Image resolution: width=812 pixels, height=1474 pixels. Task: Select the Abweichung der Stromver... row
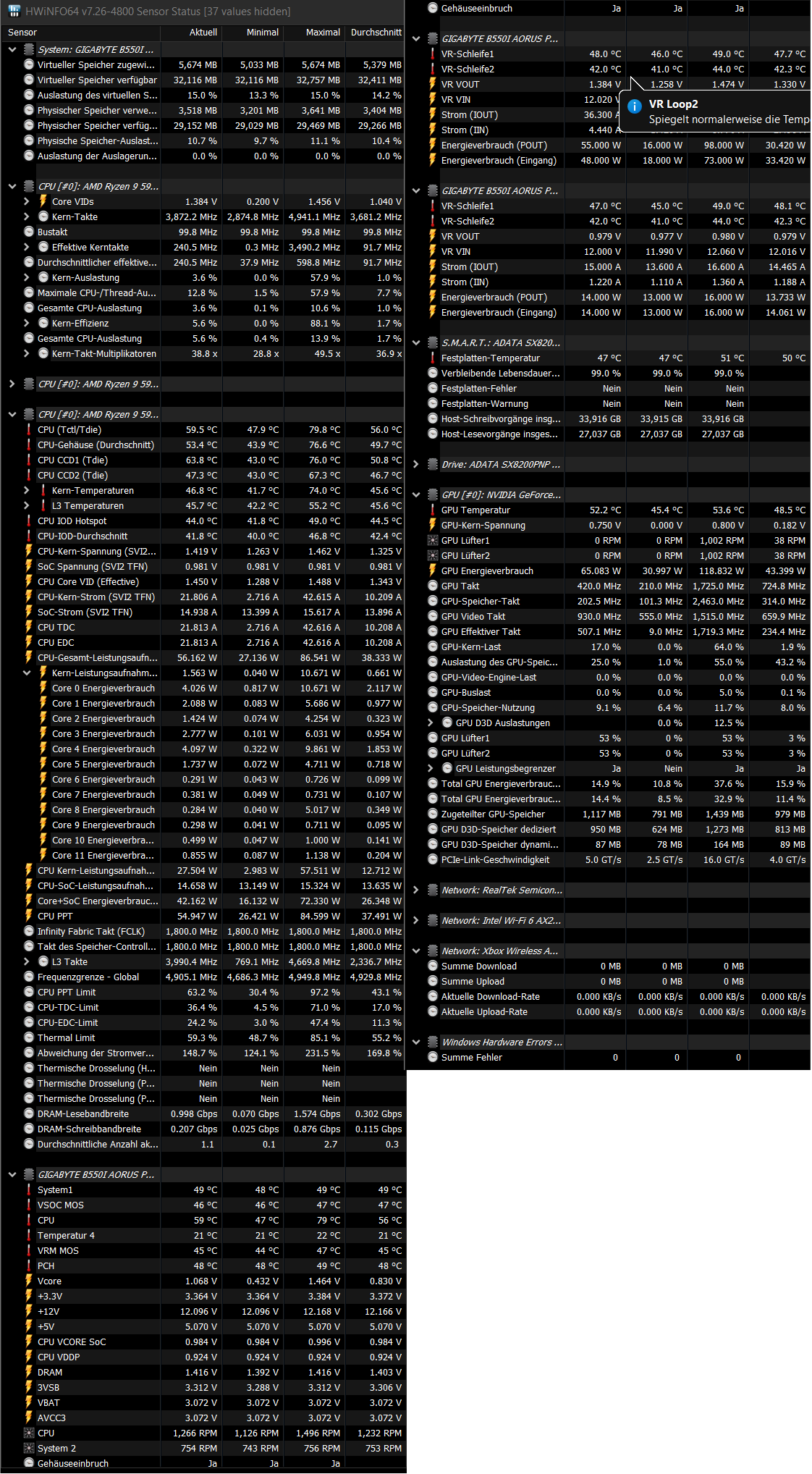pos(203,1053)
